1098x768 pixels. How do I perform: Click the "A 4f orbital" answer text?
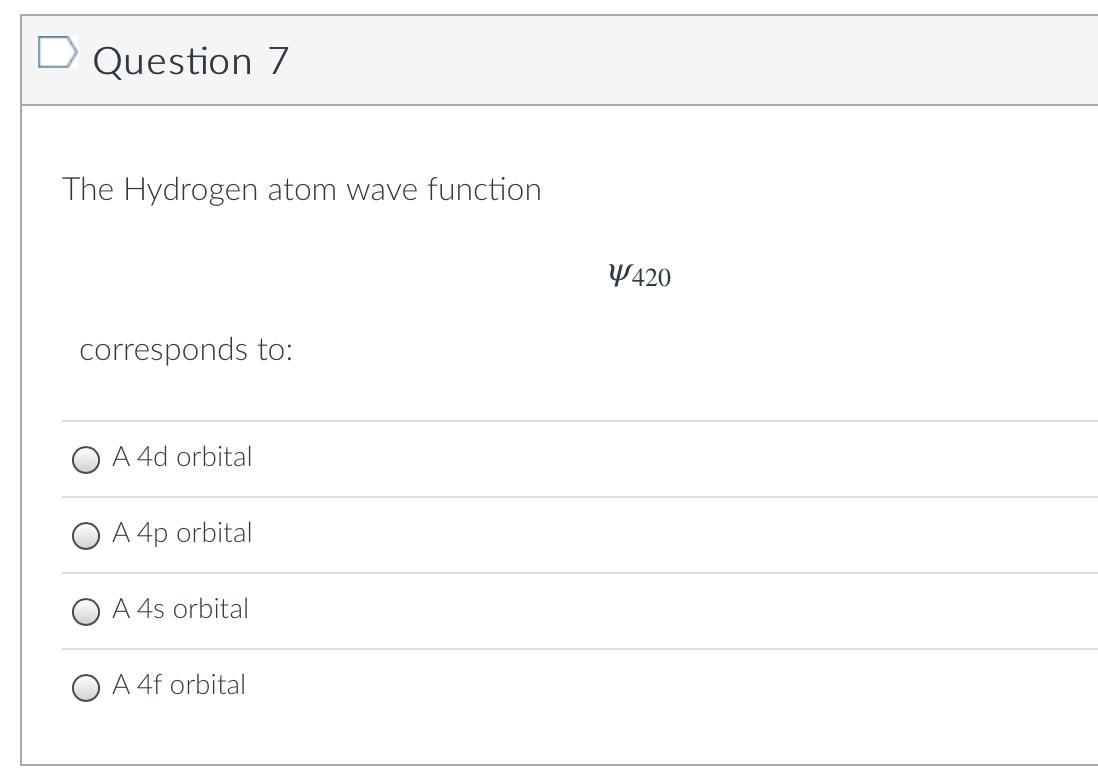[x=178, y=685]
